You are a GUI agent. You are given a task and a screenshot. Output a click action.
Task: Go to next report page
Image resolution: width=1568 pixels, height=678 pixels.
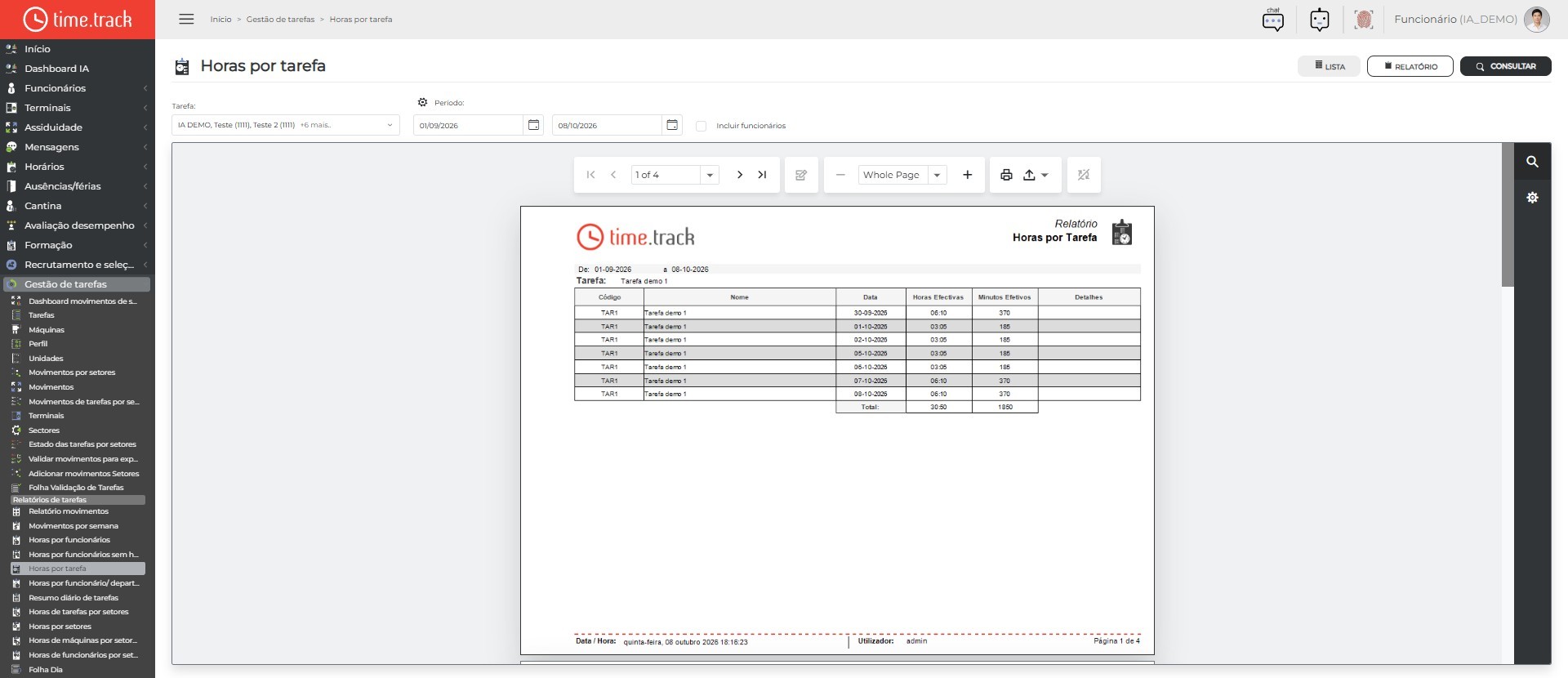tap(740, 175)
